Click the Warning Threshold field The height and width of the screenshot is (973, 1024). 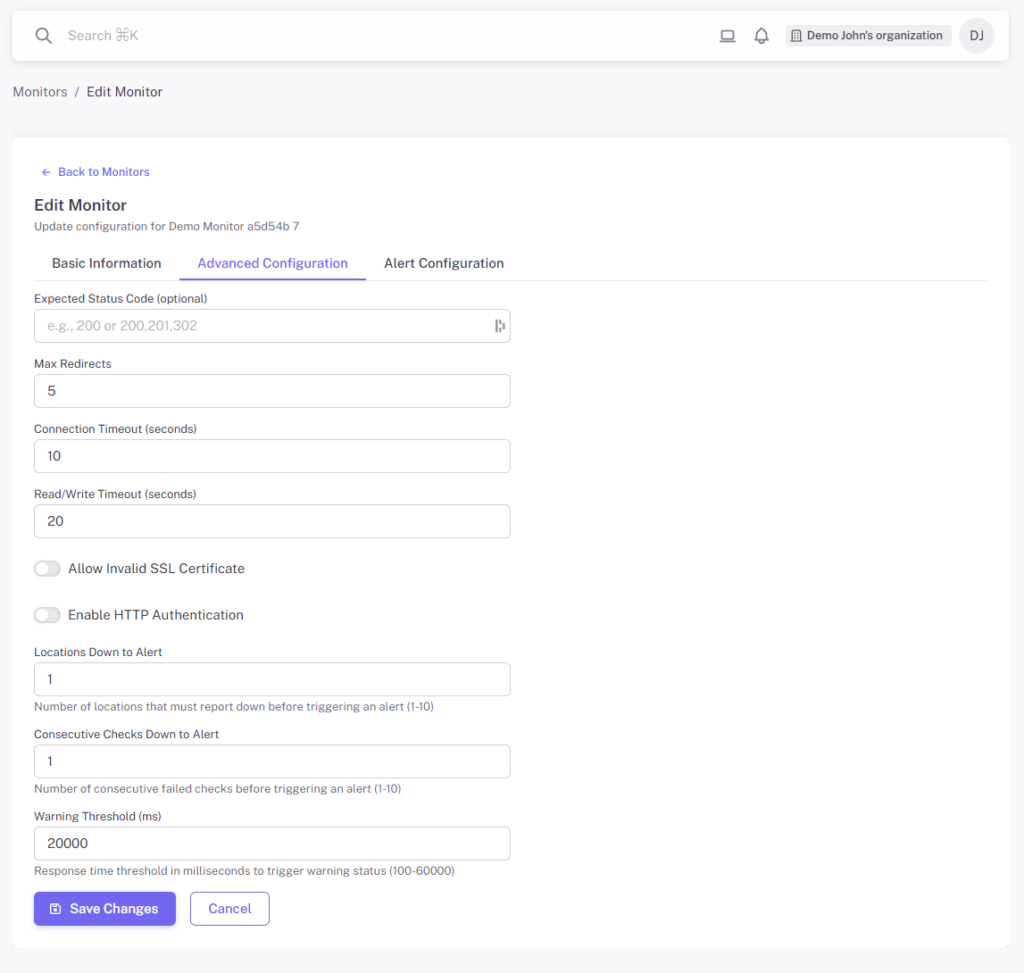272,843
